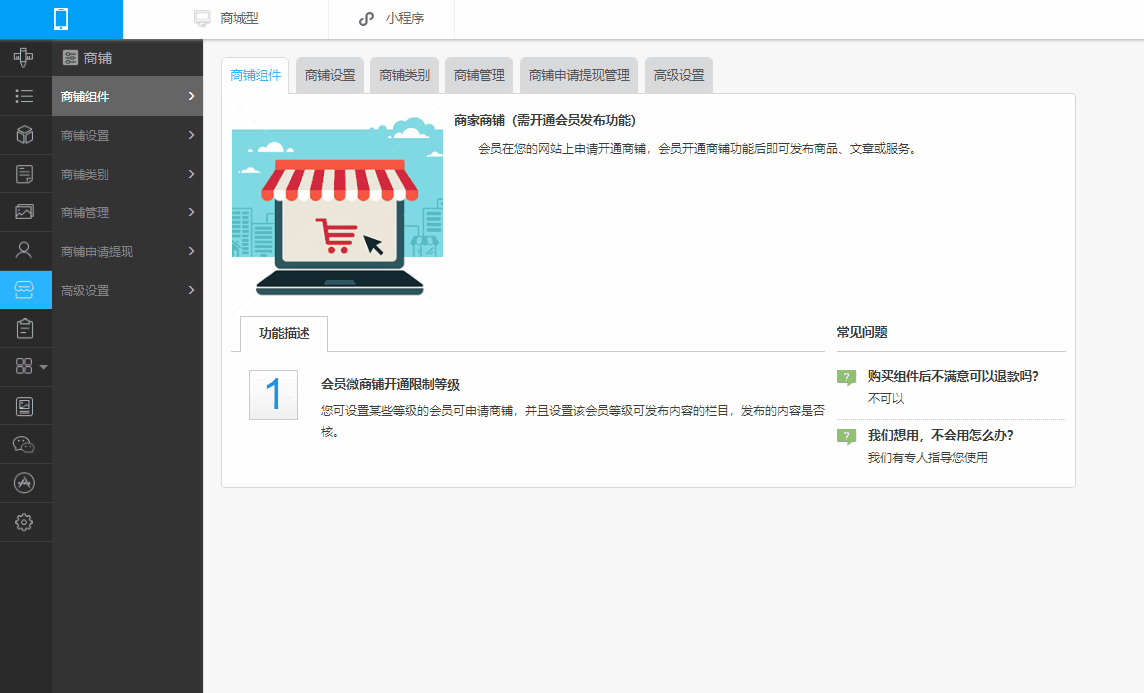Click the question icon beside 我们想用 FAQ

click(x=846, y=437)
